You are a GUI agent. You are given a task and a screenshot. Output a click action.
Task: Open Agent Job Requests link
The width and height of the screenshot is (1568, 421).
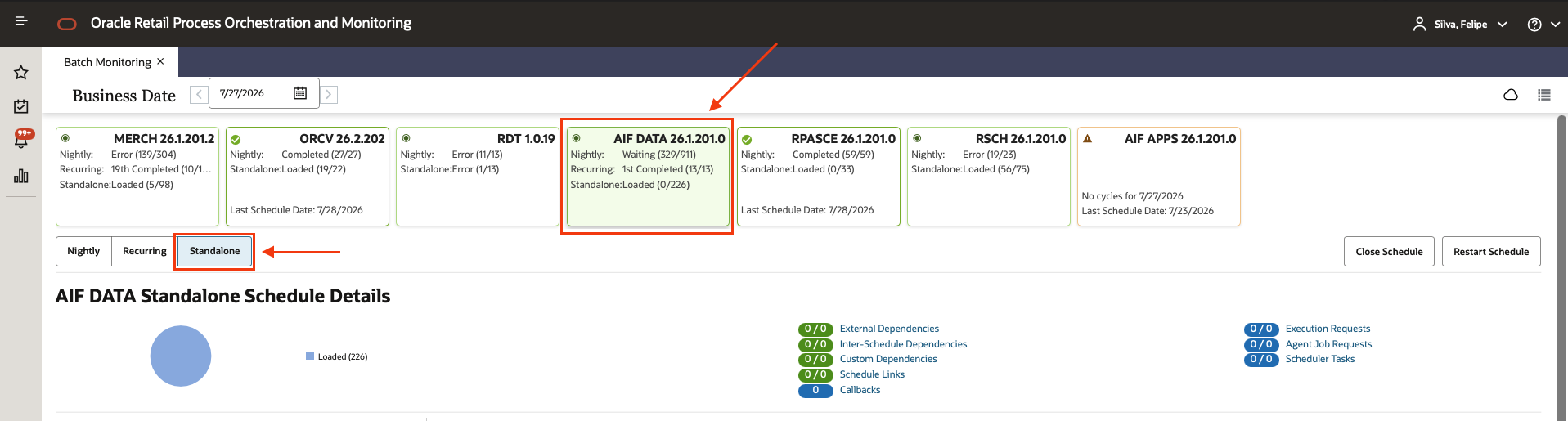tap(1328, 344)
